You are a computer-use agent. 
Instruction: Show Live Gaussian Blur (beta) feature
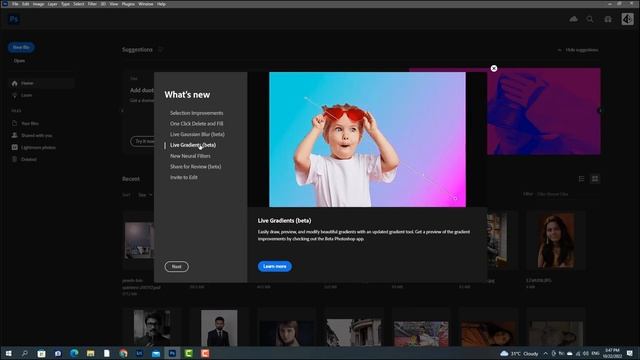point(197,134)
